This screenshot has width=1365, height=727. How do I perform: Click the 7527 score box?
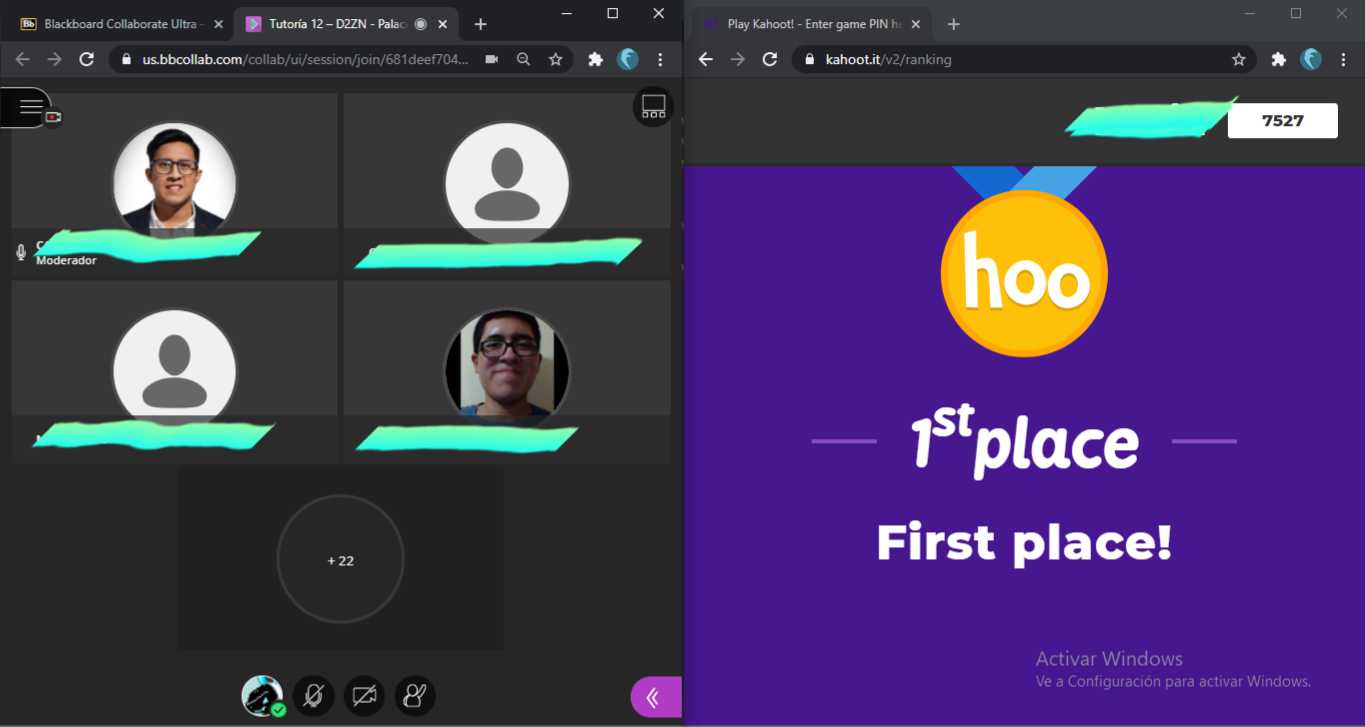point(1282,121)
